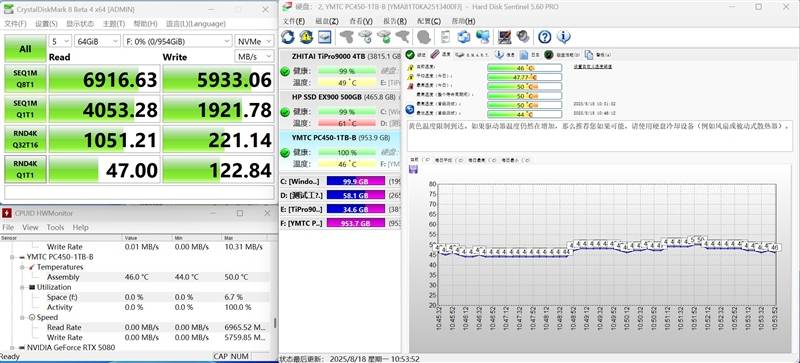The height and width of the screenshot is (363, 800).
Task: Open the MB/s unit dropdown
Action: click(x=254, y=56)
